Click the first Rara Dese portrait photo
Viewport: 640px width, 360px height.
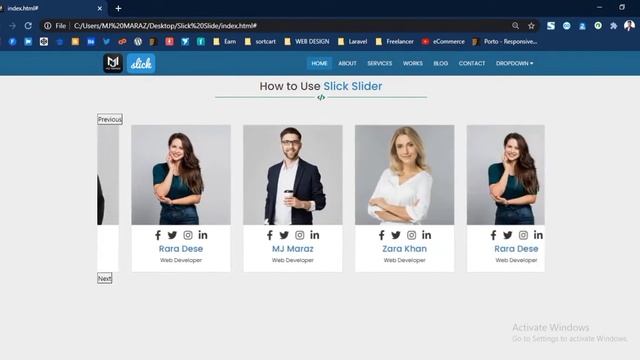click(x=181, y=175)
